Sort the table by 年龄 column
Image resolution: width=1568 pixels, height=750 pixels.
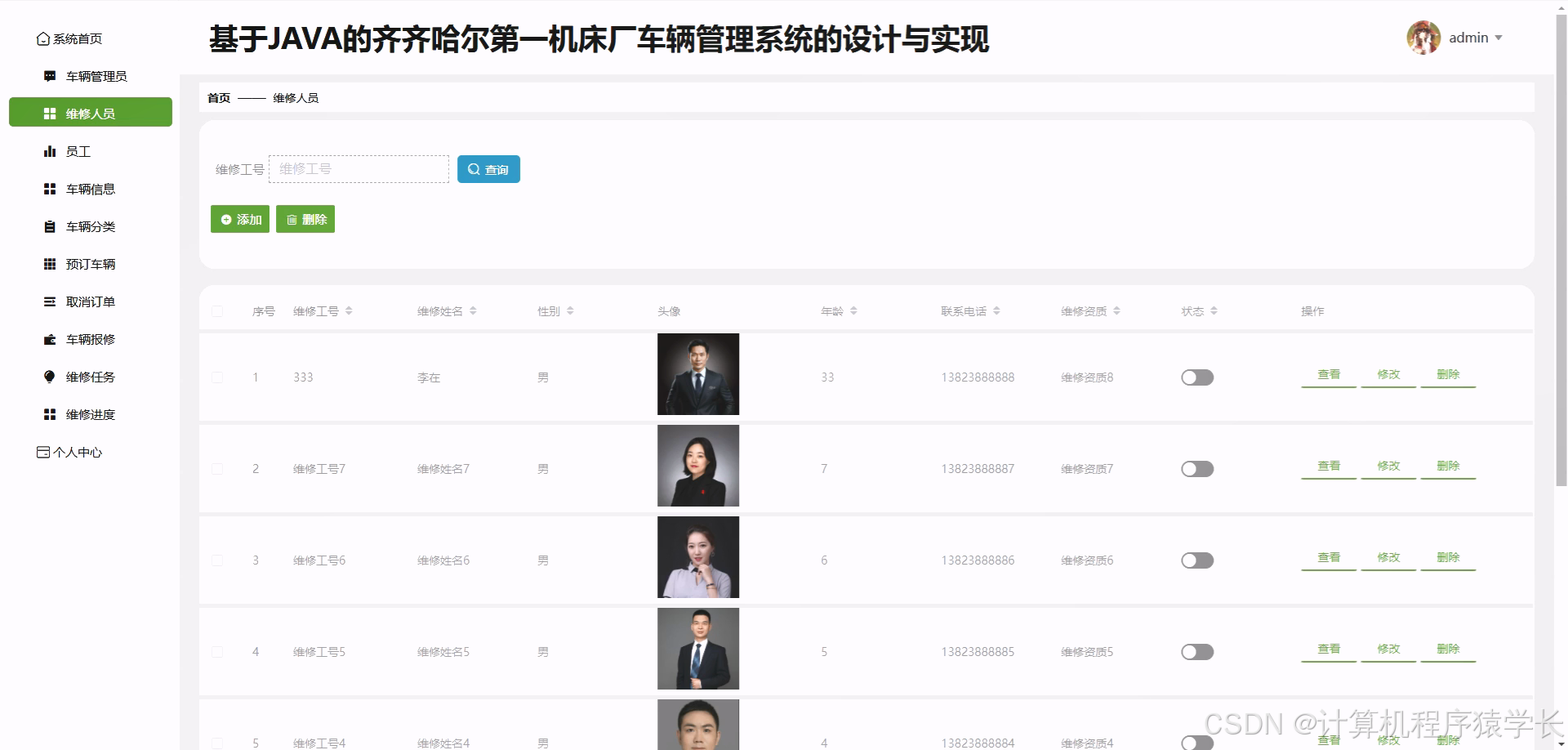tap(853, 311)
